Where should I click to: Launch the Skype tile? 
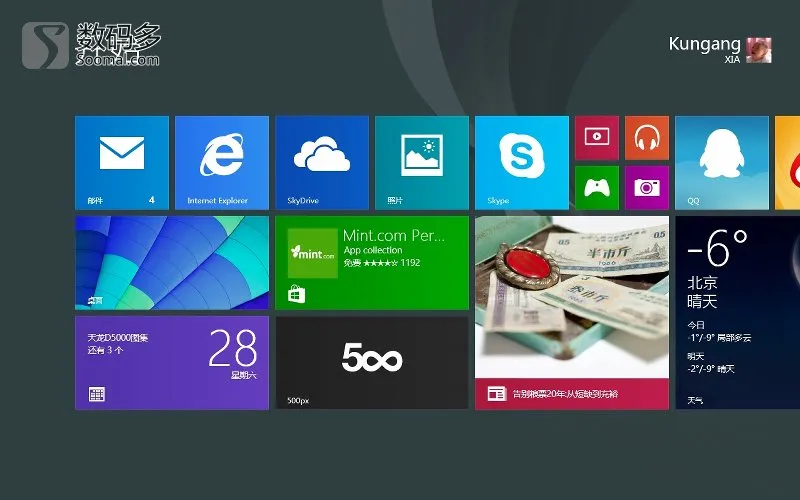click(521, 163)
